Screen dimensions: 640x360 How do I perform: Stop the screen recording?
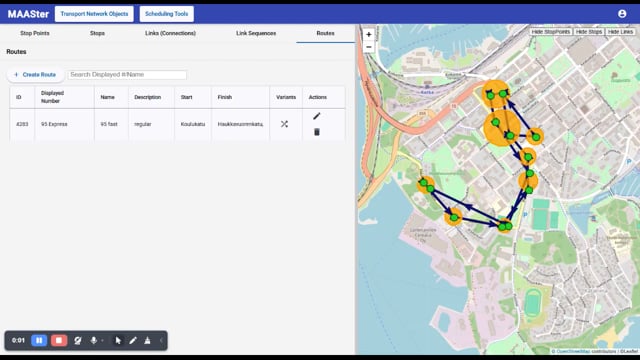[x=59, y=340]
